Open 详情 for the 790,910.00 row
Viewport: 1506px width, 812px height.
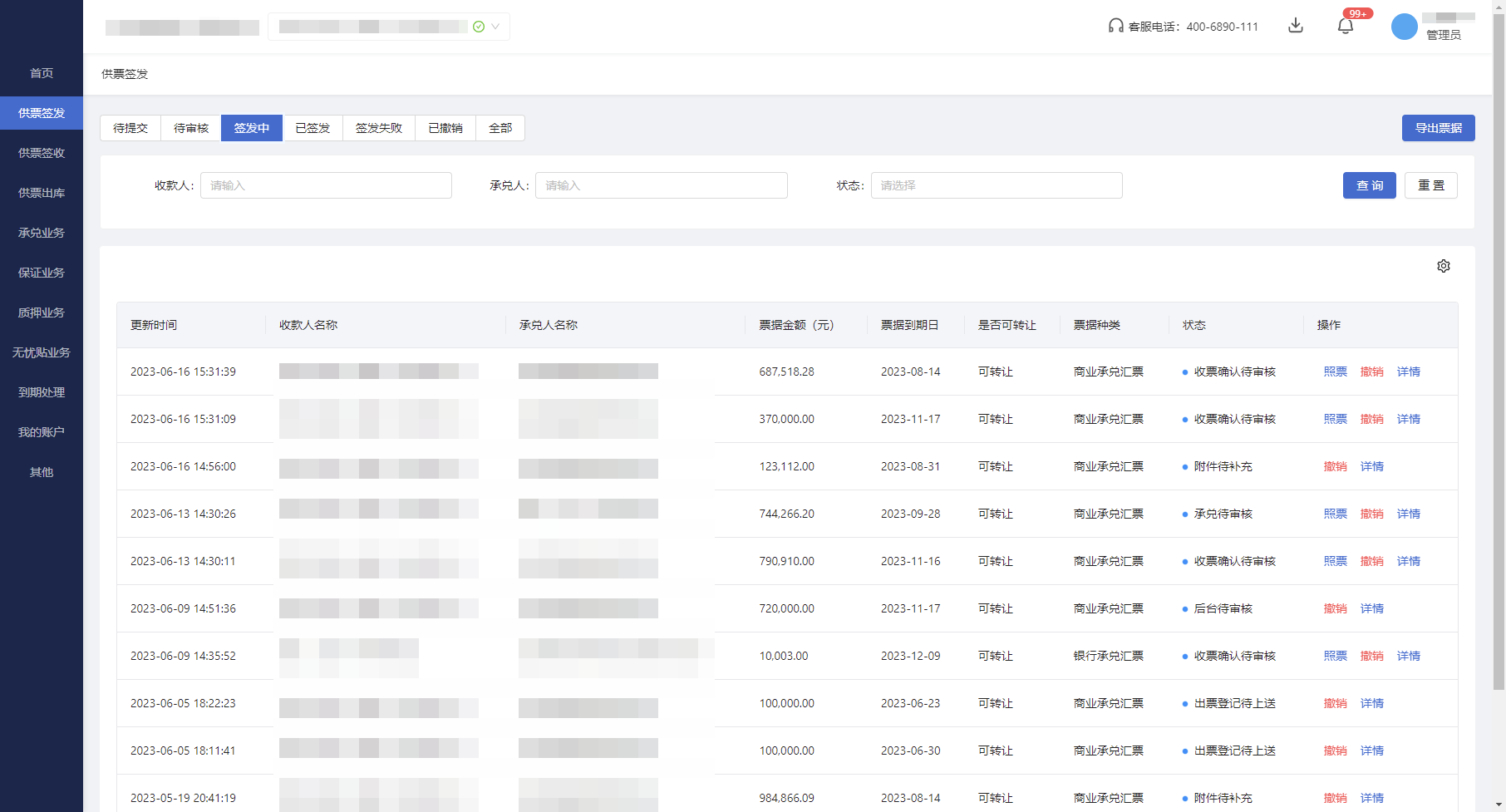(x=1409, y=561)
